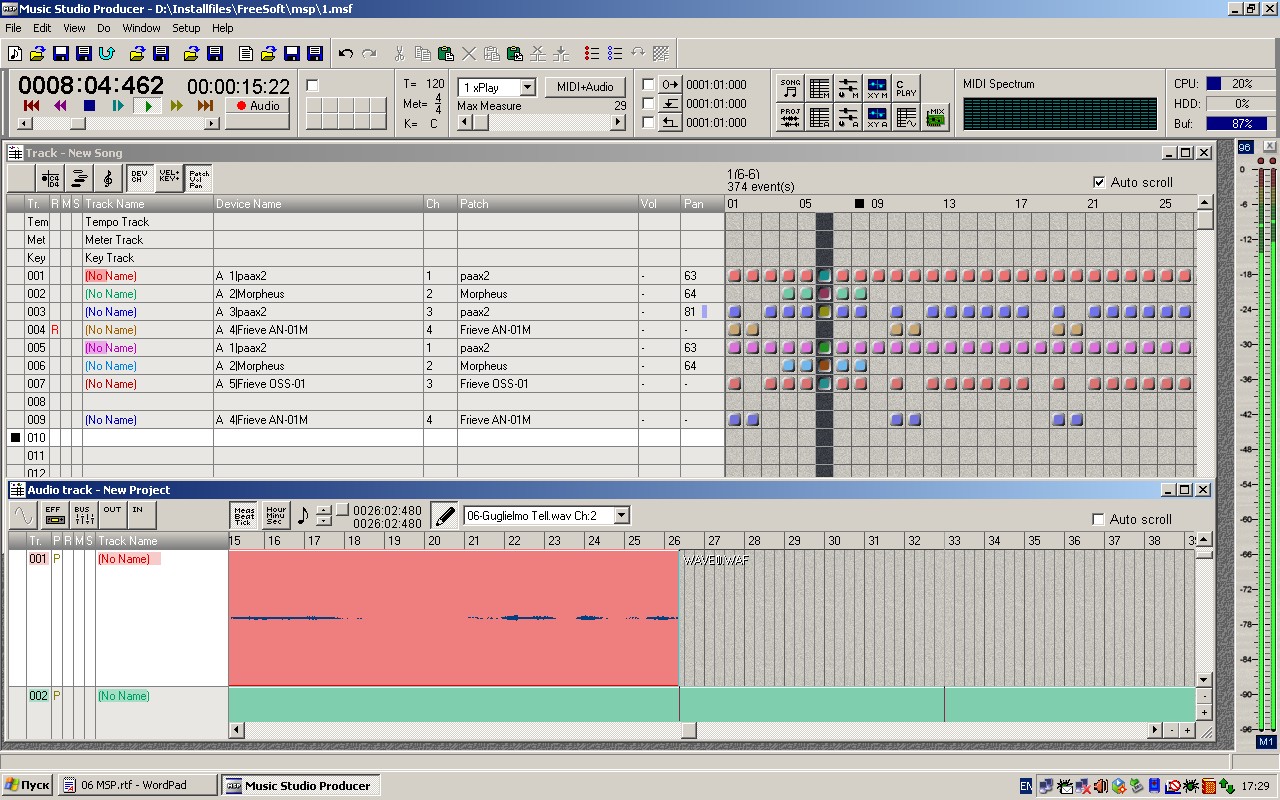
Task: Toggle P on audio track 001
Action: (56, 559)
